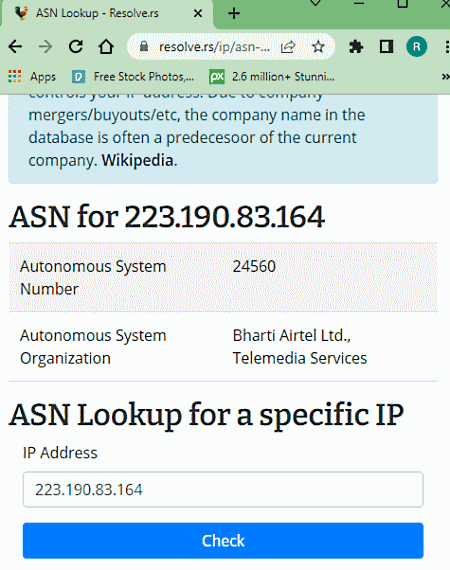Open the browser home page
The height and width of the screenshot is (570, 450).
(x=106, y=47)
